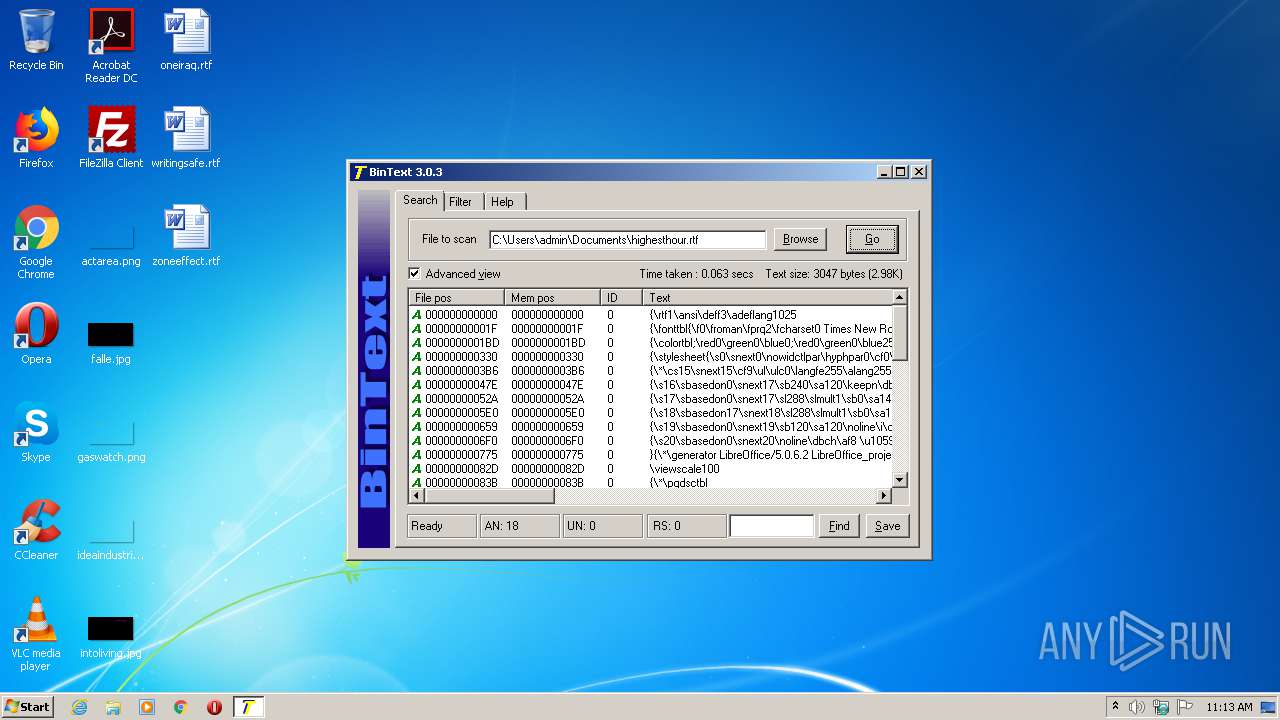
Task: Open the CCleaner desktop shortcut
Action: point(36,531)
